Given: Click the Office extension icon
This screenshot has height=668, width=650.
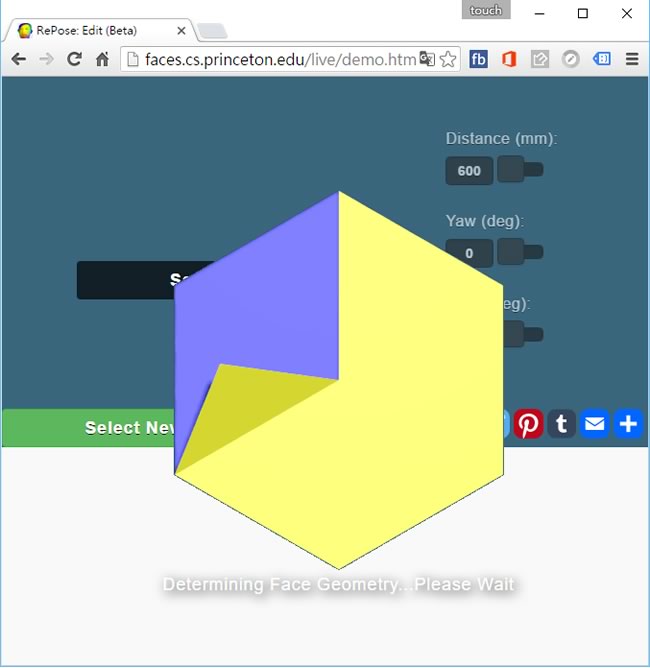Looking at the screenshot, I should 509,59.
